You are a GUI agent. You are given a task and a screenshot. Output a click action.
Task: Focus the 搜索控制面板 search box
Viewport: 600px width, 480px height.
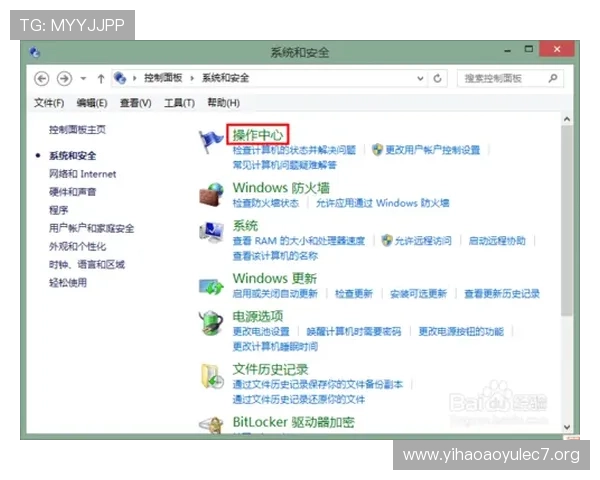click(510, 78)
